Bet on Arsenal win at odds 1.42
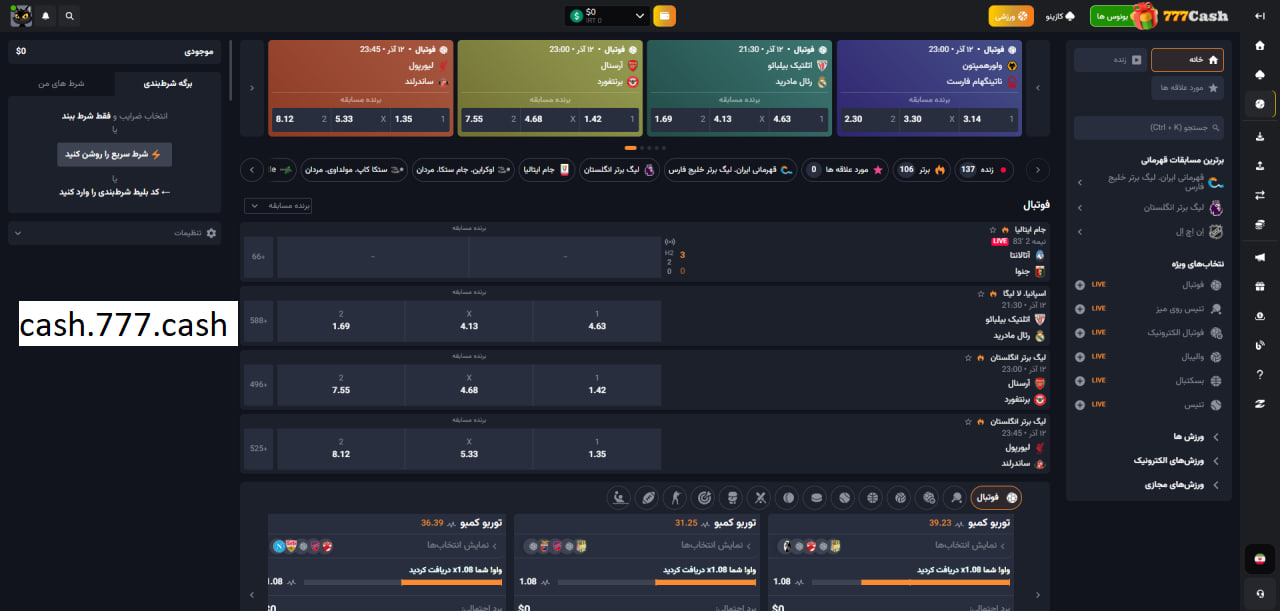The image size is (1280, 611). pos(597,384)
